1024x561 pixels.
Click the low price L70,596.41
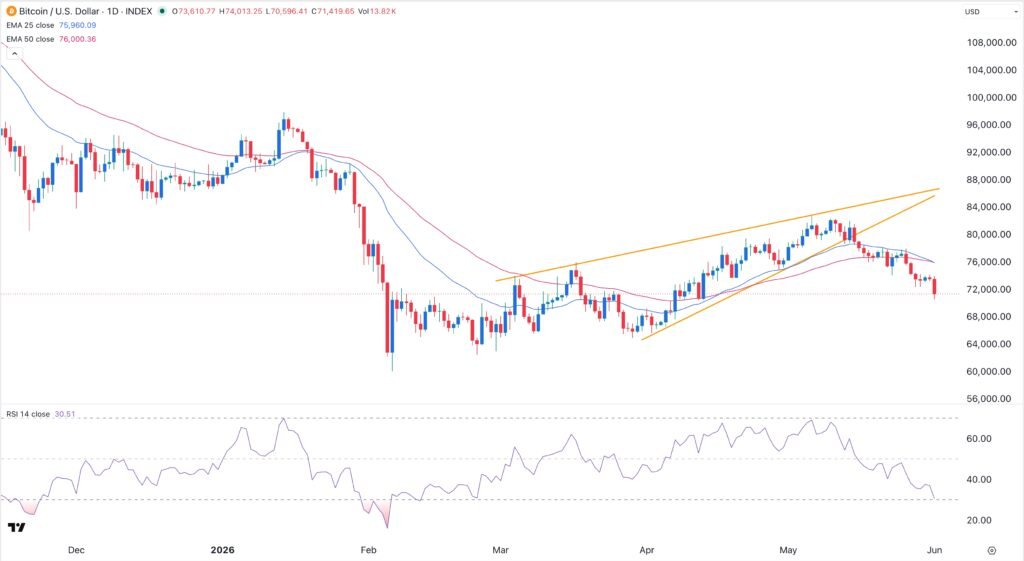pos(287,11)
